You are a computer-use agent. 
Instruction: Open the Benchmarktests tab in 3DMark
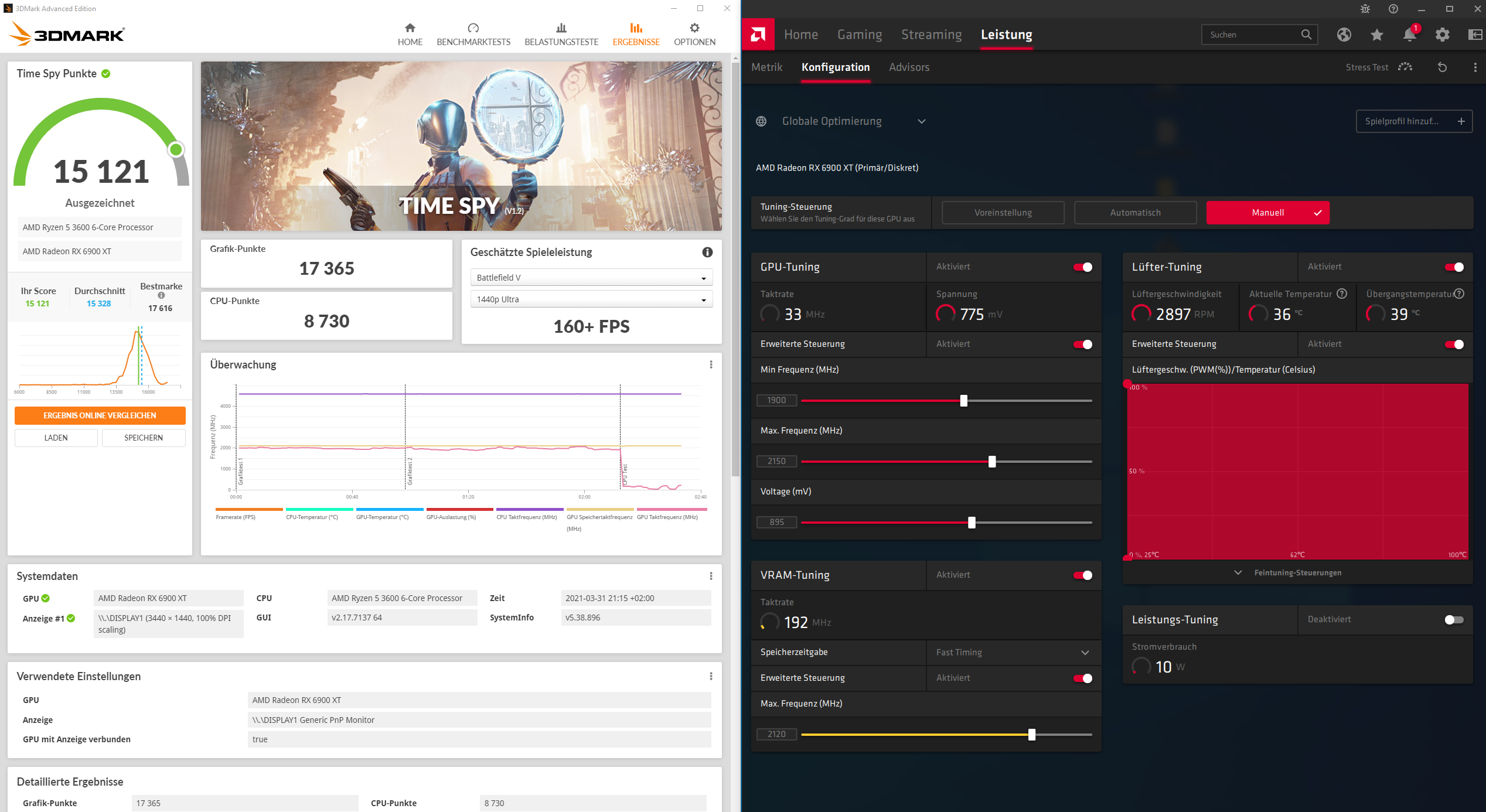(473, 34)
